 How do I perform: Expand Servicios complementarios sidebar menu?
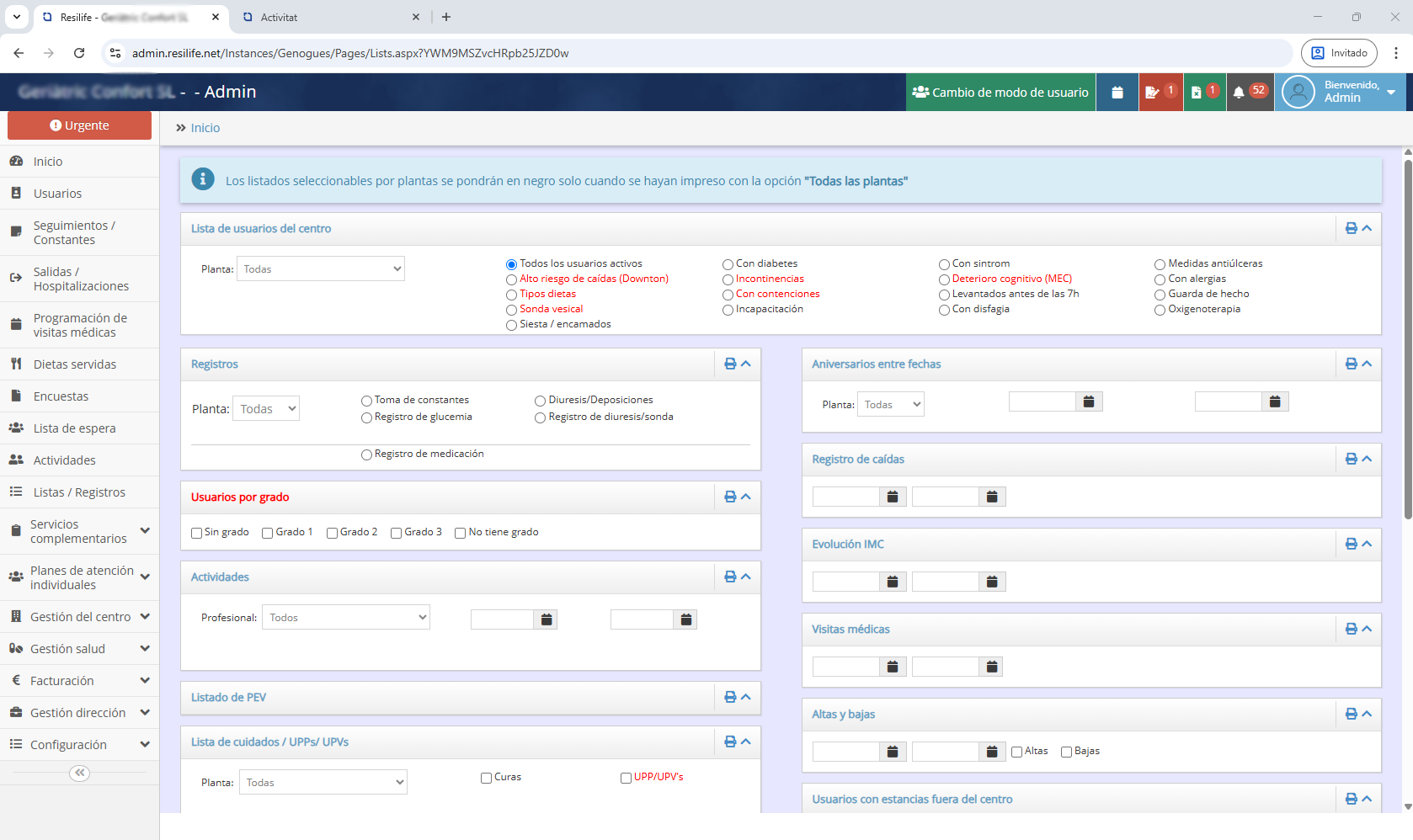[x=79, y=531]
